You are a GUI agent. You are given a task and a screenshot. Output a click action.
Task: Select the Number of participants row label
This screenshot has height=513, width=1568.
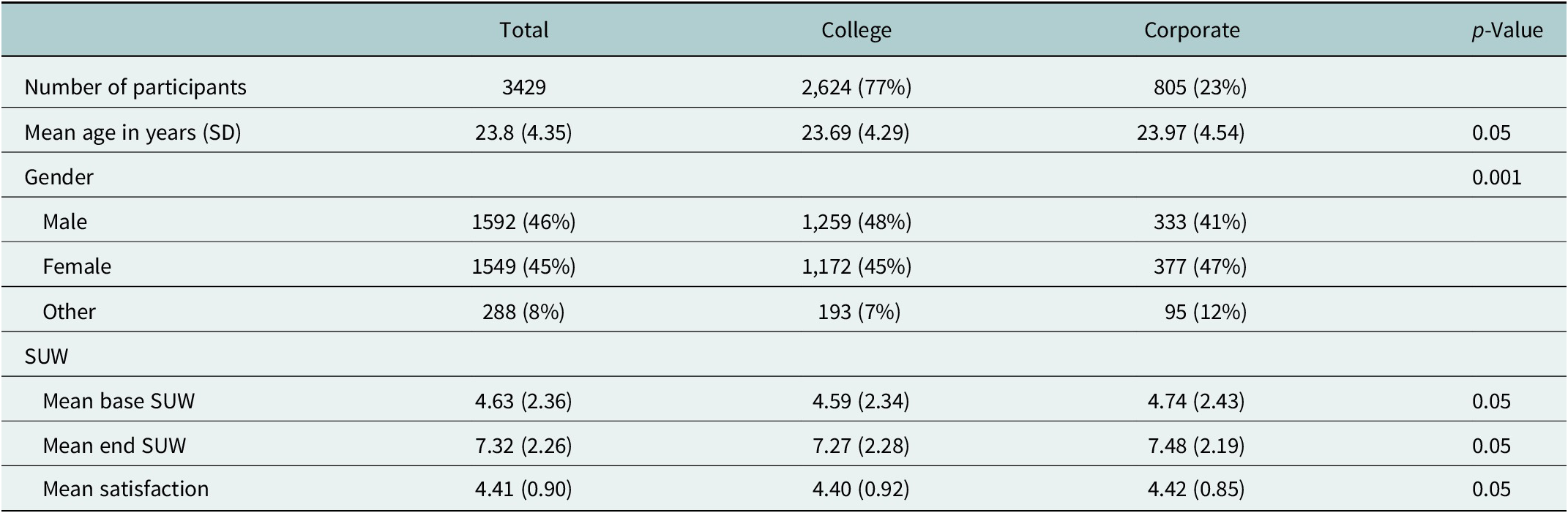135,87
